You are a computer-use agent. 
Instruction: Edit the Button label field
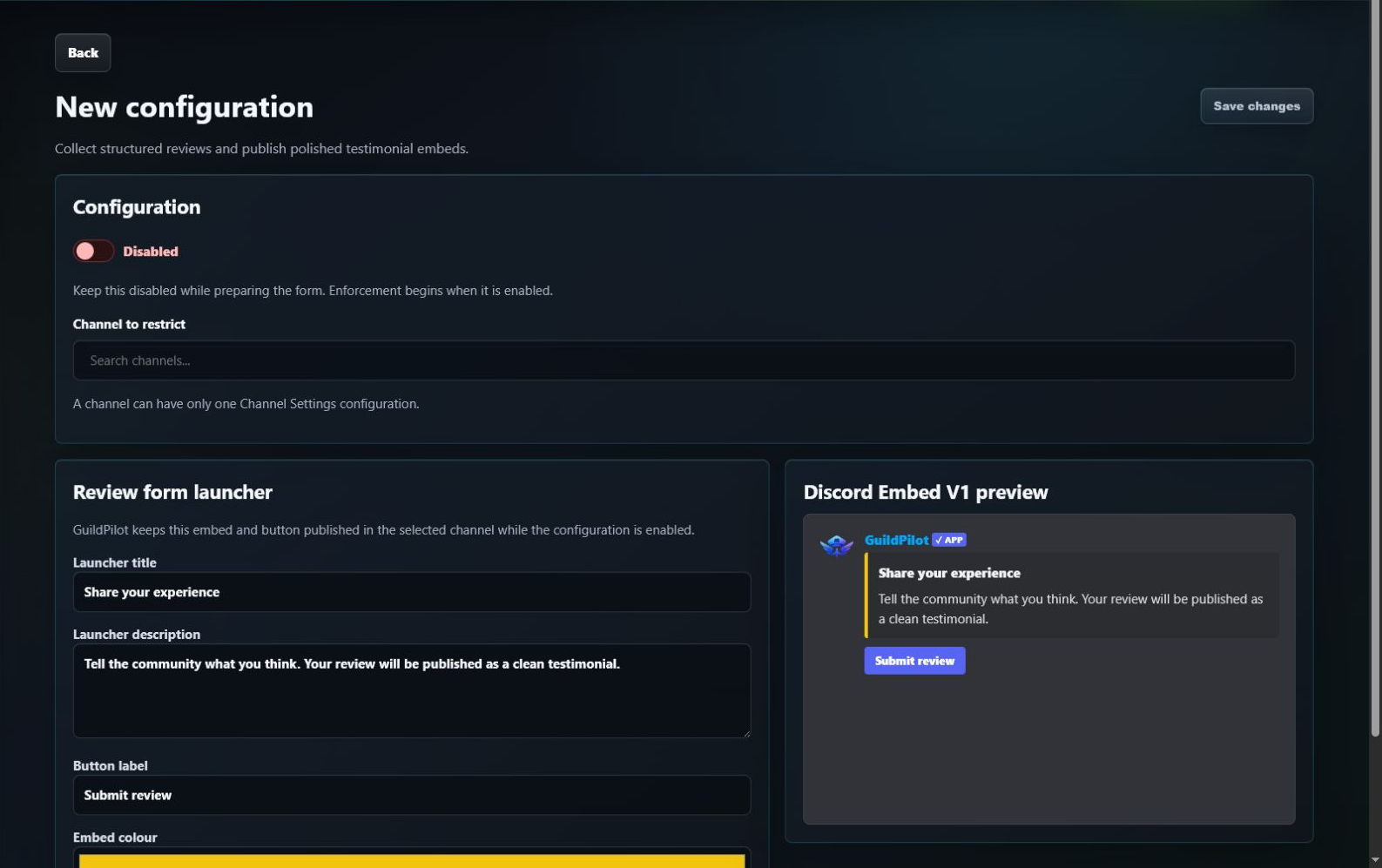pyautogui.click(x=412, y=795)
